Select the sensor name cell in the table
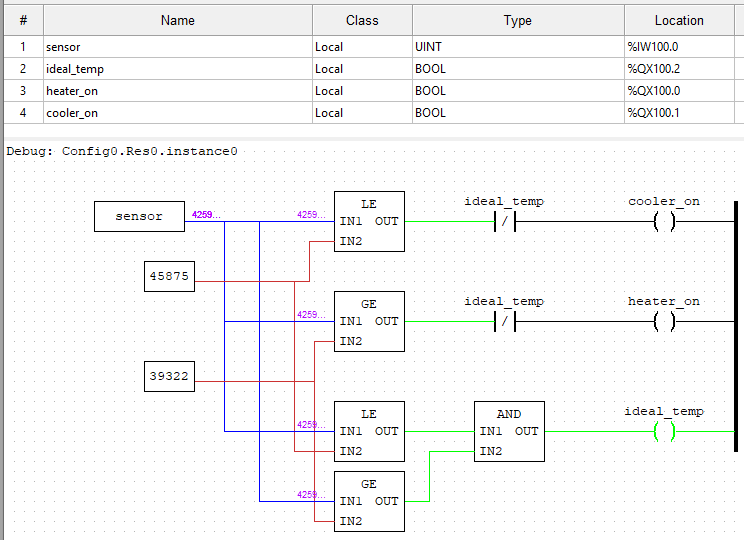The width and height of the screenshot is (744, 540). (177, 47)
